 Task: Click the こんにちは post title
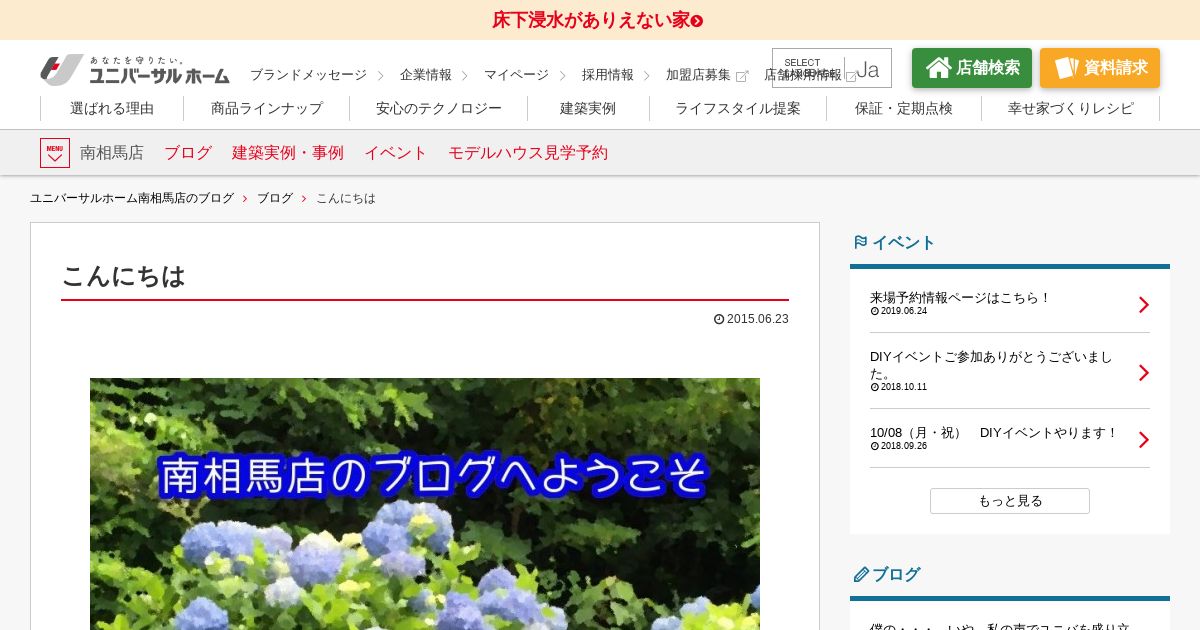[x=124, y=276]
